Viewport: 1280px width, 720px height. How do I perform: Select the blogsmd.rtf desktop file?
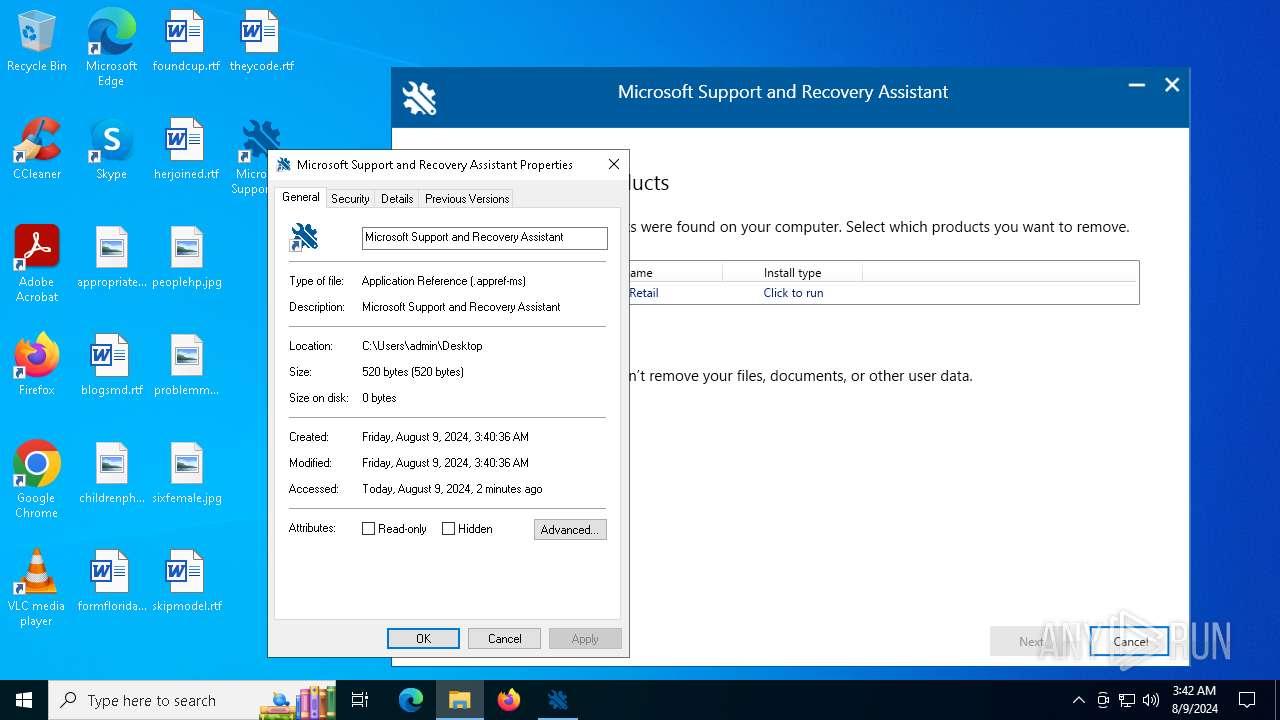111,366
